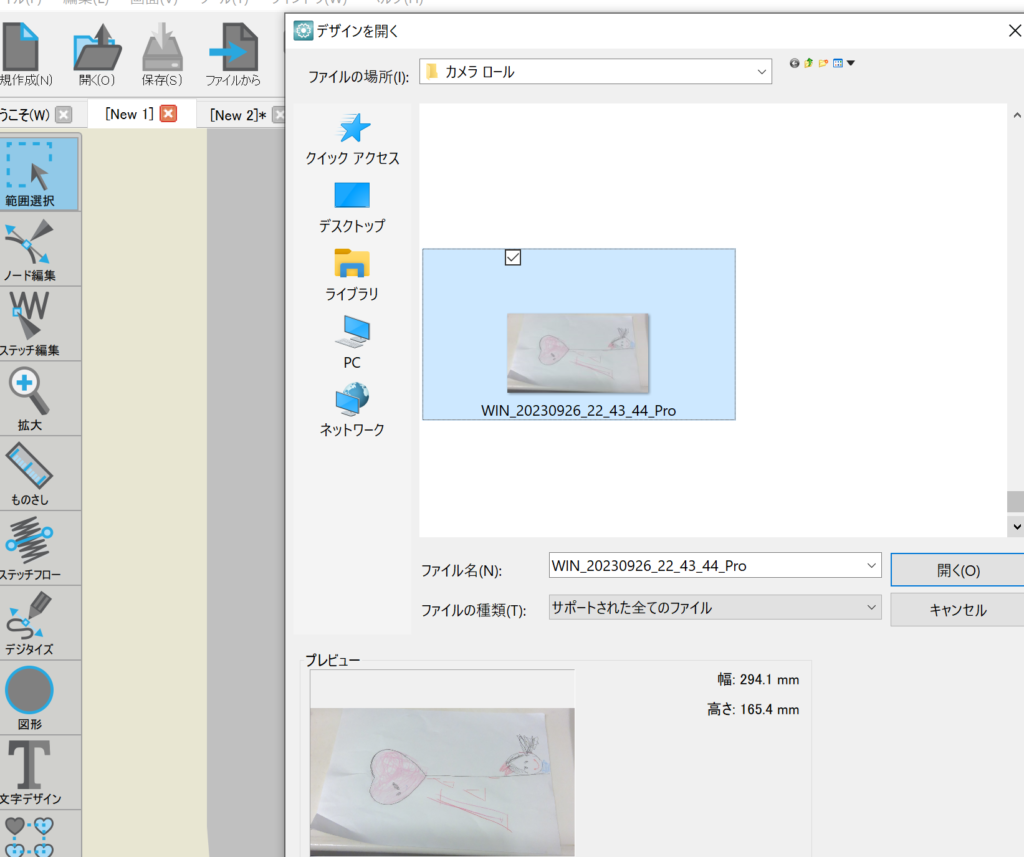This screenshot has height=857, width=1024.
Task: Choose the ステッチ編集 stitch edit tool
Action: (39, 322)
